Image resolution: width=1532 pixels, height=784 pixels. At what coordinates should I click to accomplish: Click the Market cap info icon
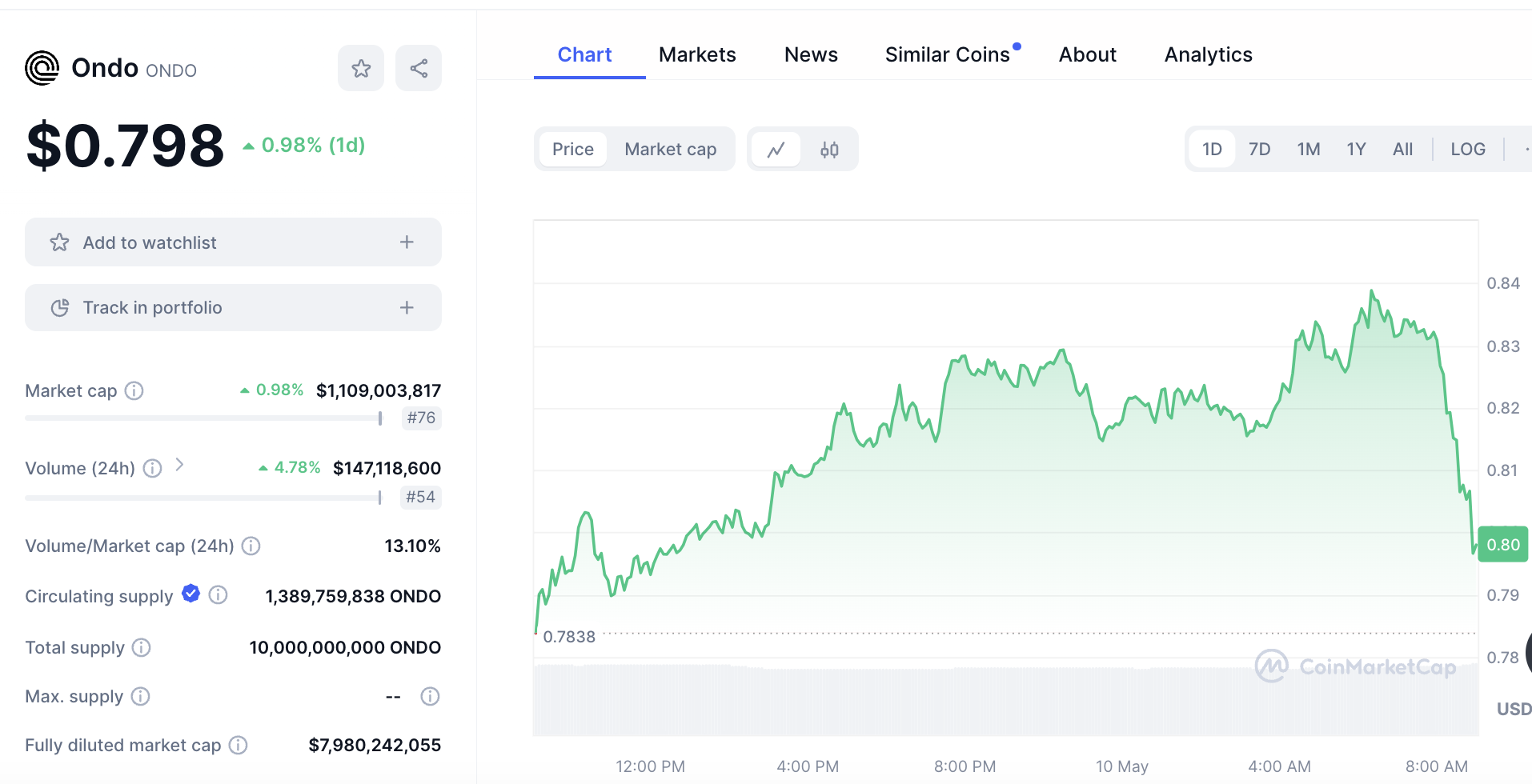pyautogui.click(x=134, y=391)
